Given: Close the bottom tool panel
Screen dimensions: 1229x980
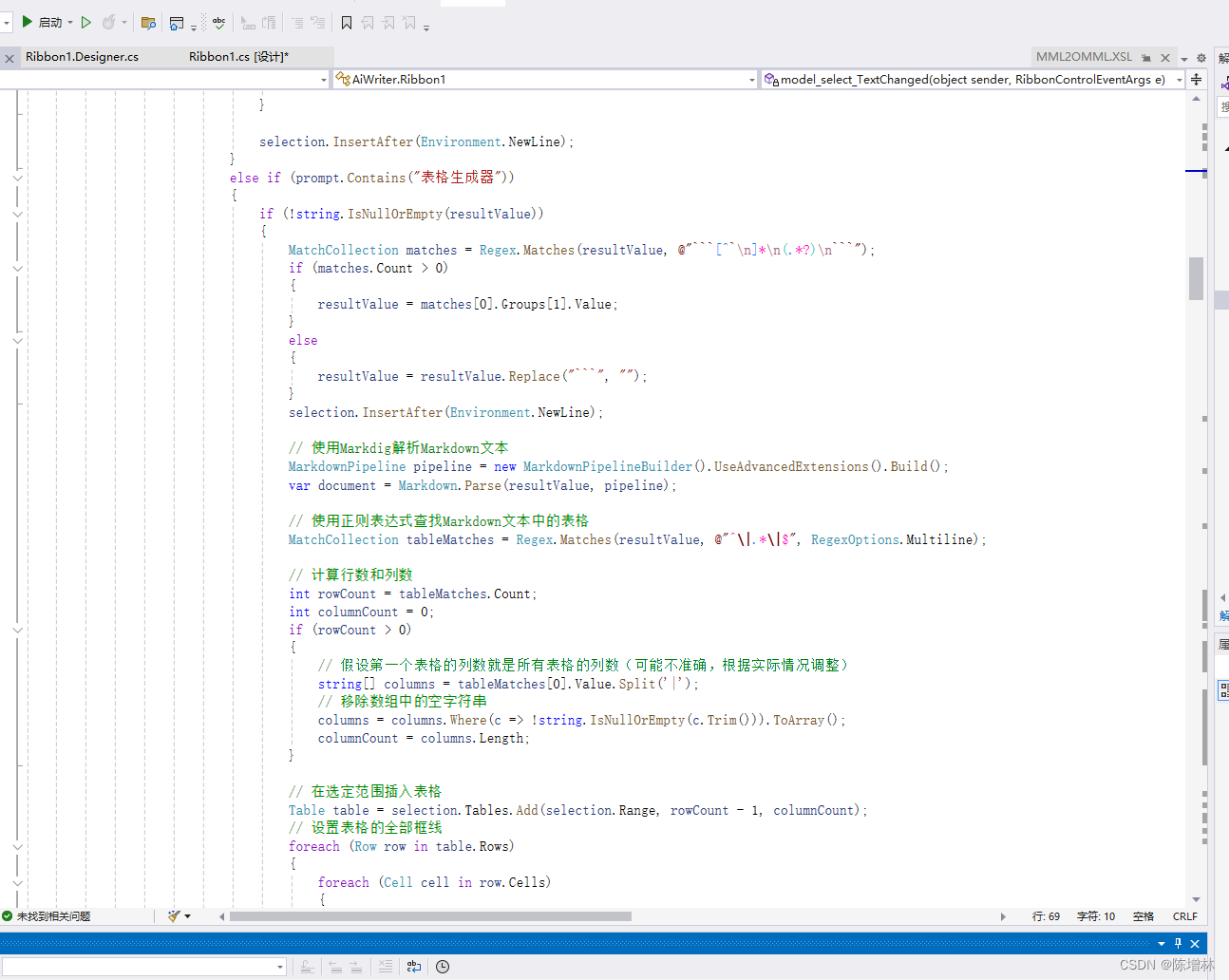Looking at the screenshot, I should (1195, 943).
